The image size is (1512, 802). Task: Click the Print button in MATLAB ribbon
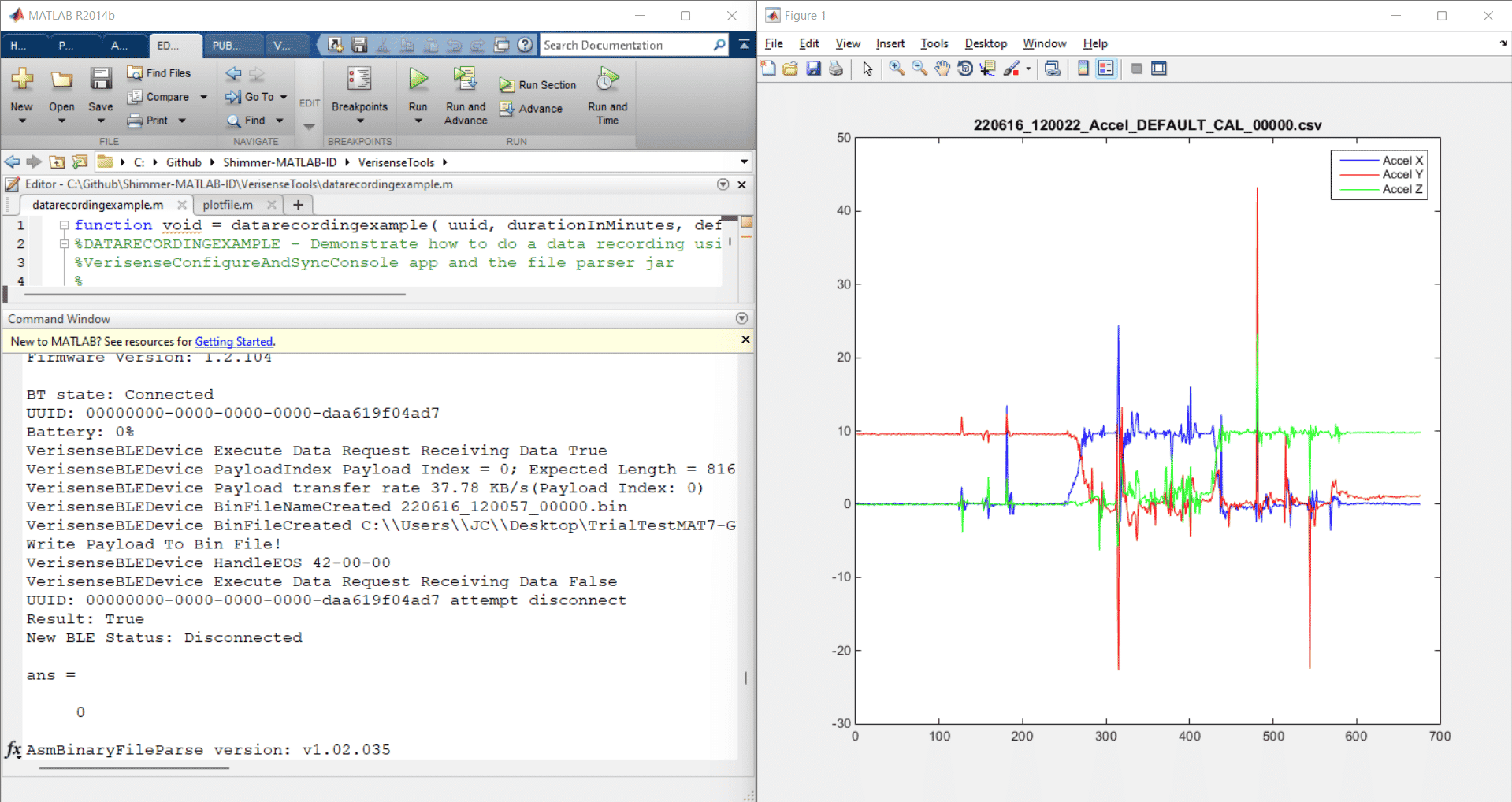(x=148, y=121)
